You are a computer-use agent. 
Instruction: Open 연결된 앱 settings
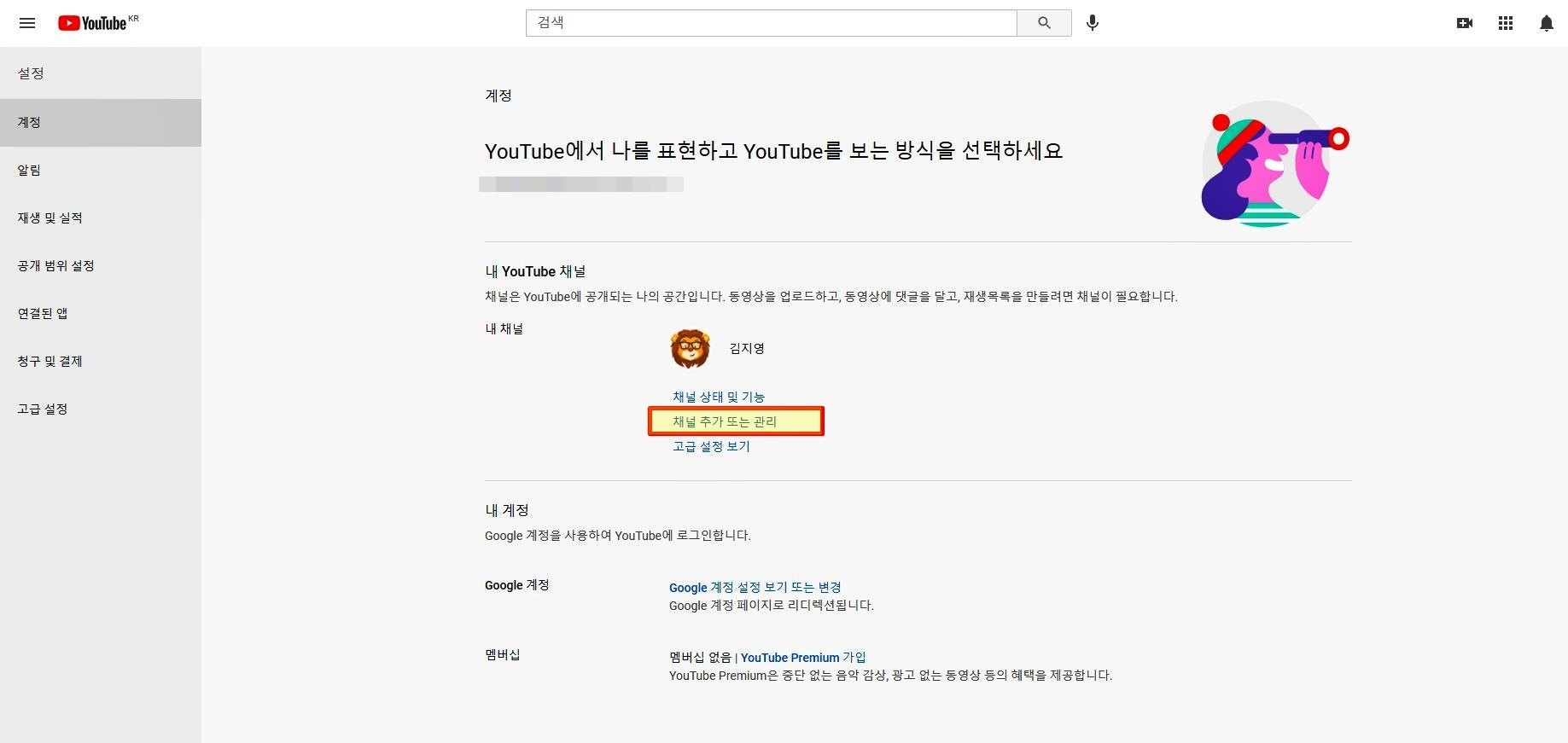click(x=101, y=313)
